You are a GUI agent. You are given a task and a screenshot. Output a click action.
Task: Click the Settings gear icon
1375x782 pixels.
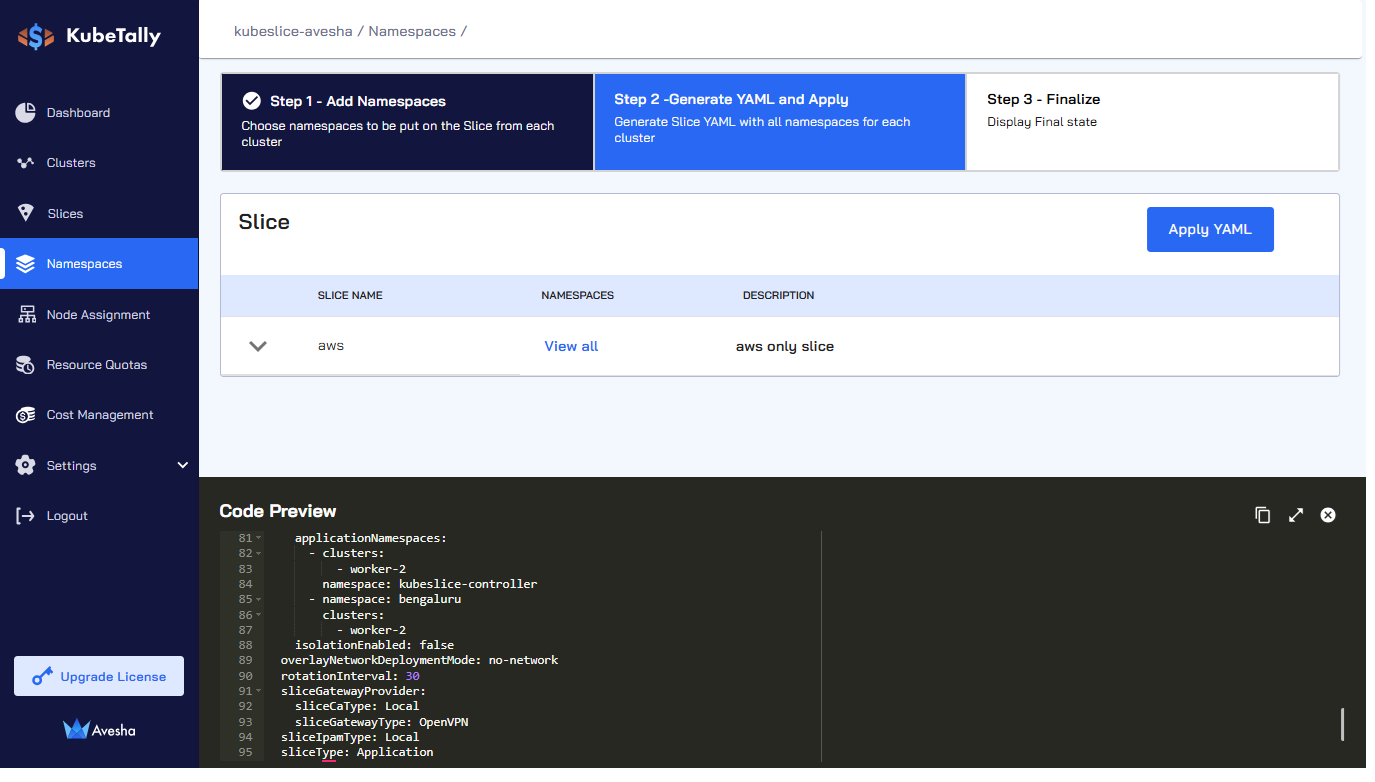(x=26, y=465)
